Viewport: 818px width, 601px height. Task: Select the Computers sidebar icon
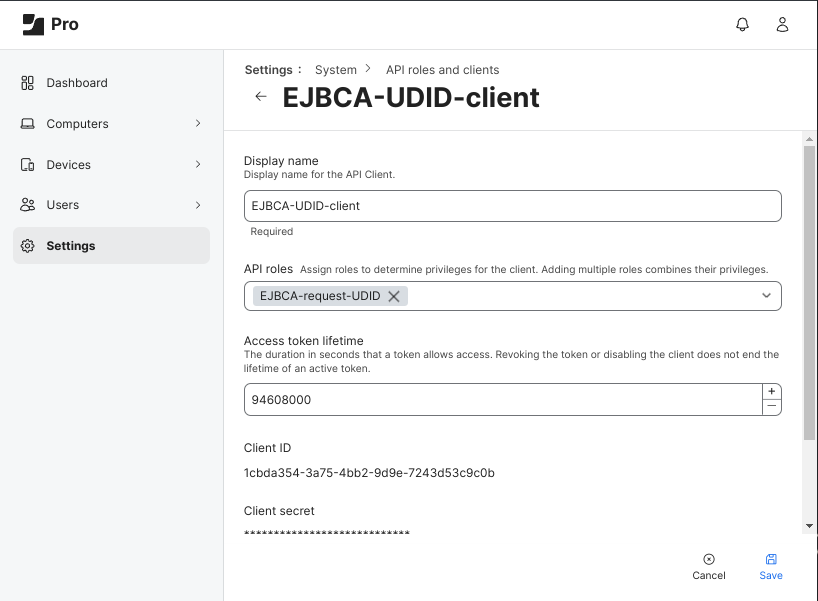coord(25,123)
